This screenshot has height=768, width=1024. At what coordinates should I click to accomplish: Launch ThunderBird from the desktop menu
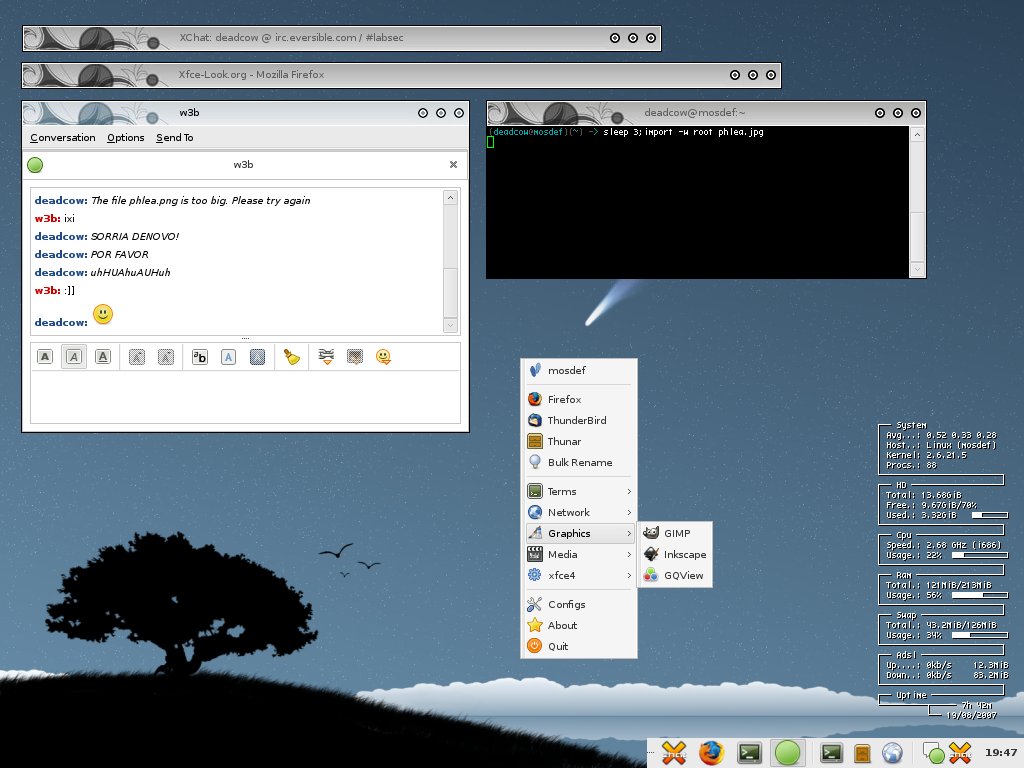[579, 420]
